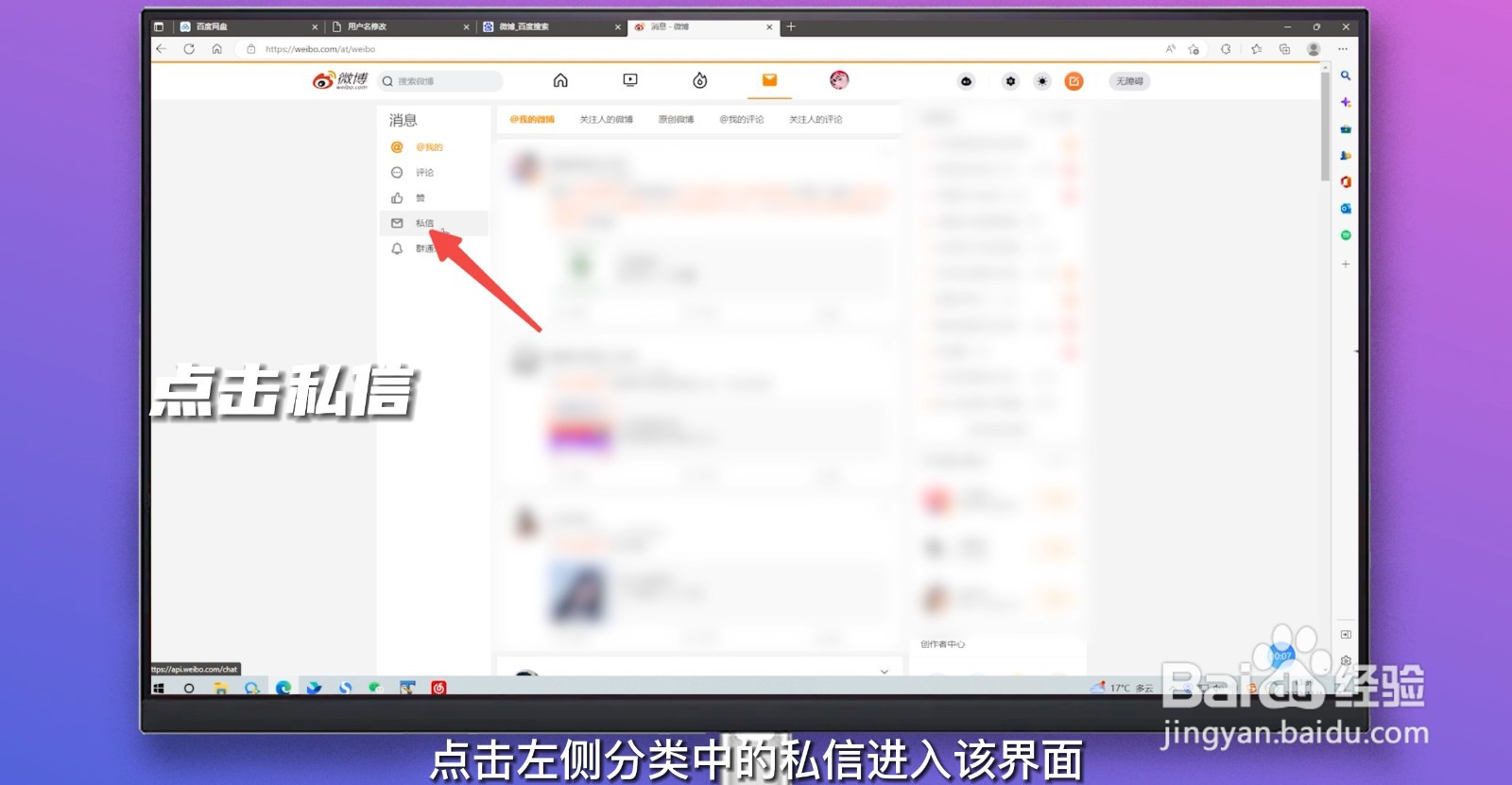
Task: Click the 17°C weather widget in taskbar
Action: point(1122,688)
